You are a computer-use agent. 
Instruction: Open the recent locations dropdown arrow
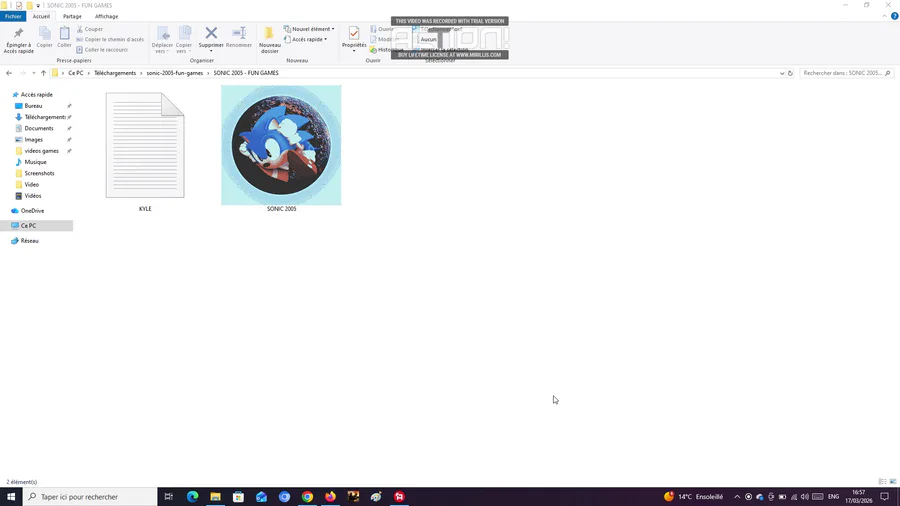(33, 73)
